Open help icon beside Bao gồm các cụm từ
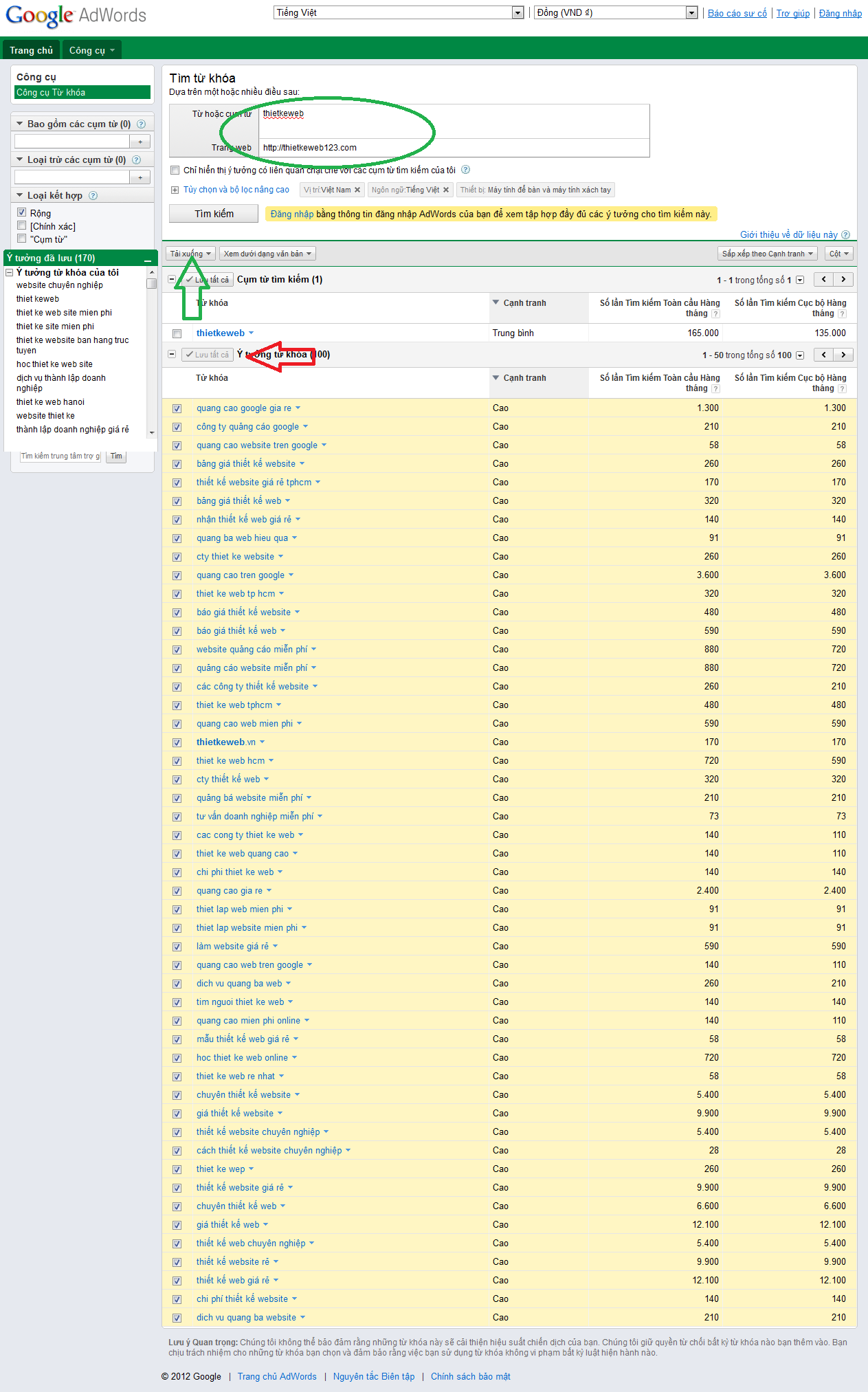Image resolution: width=868 pixels, height=1392 pixels. (141, 124)
